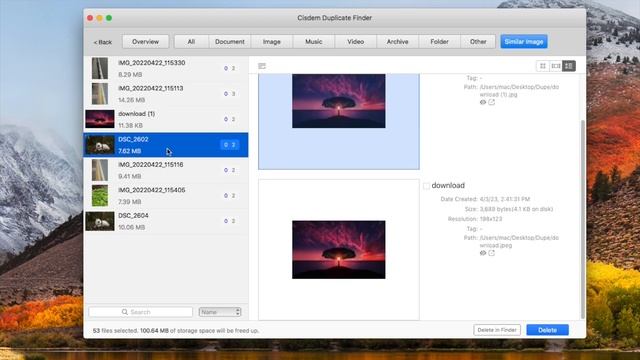Image resolution: width=640 pixels, height=360 pixels.
Task: Open the Name sort dropdown
Action: point(220,312)
